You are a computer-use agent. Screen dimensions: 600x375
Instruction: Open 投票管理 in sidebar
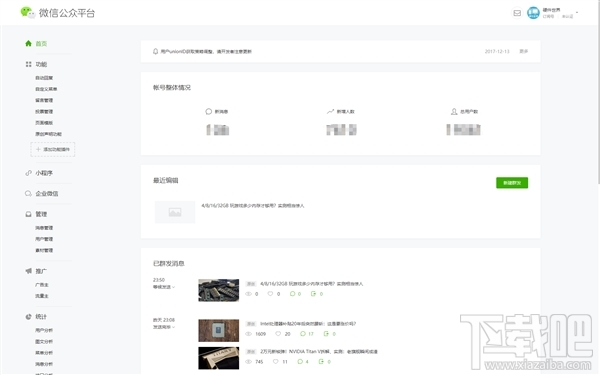click(x=44, y=112)
